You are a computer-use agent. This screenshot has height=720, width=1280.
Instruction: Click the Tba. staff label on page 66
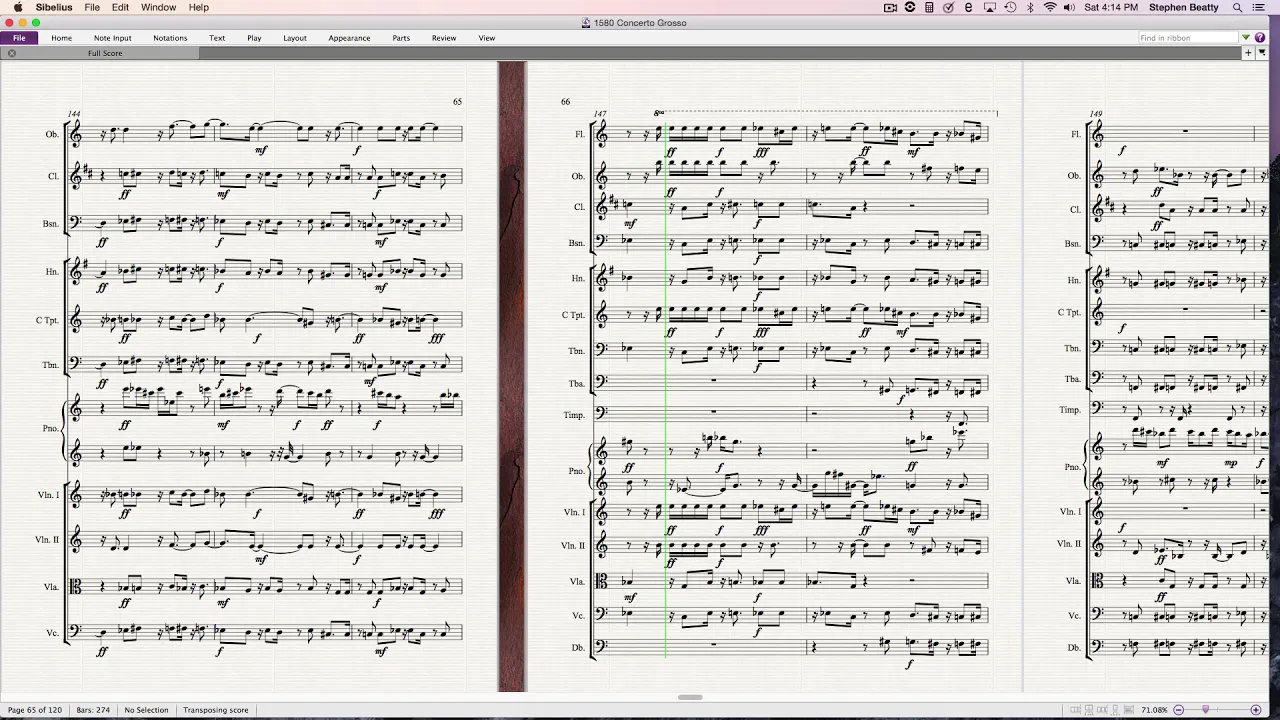coord(576,383)
